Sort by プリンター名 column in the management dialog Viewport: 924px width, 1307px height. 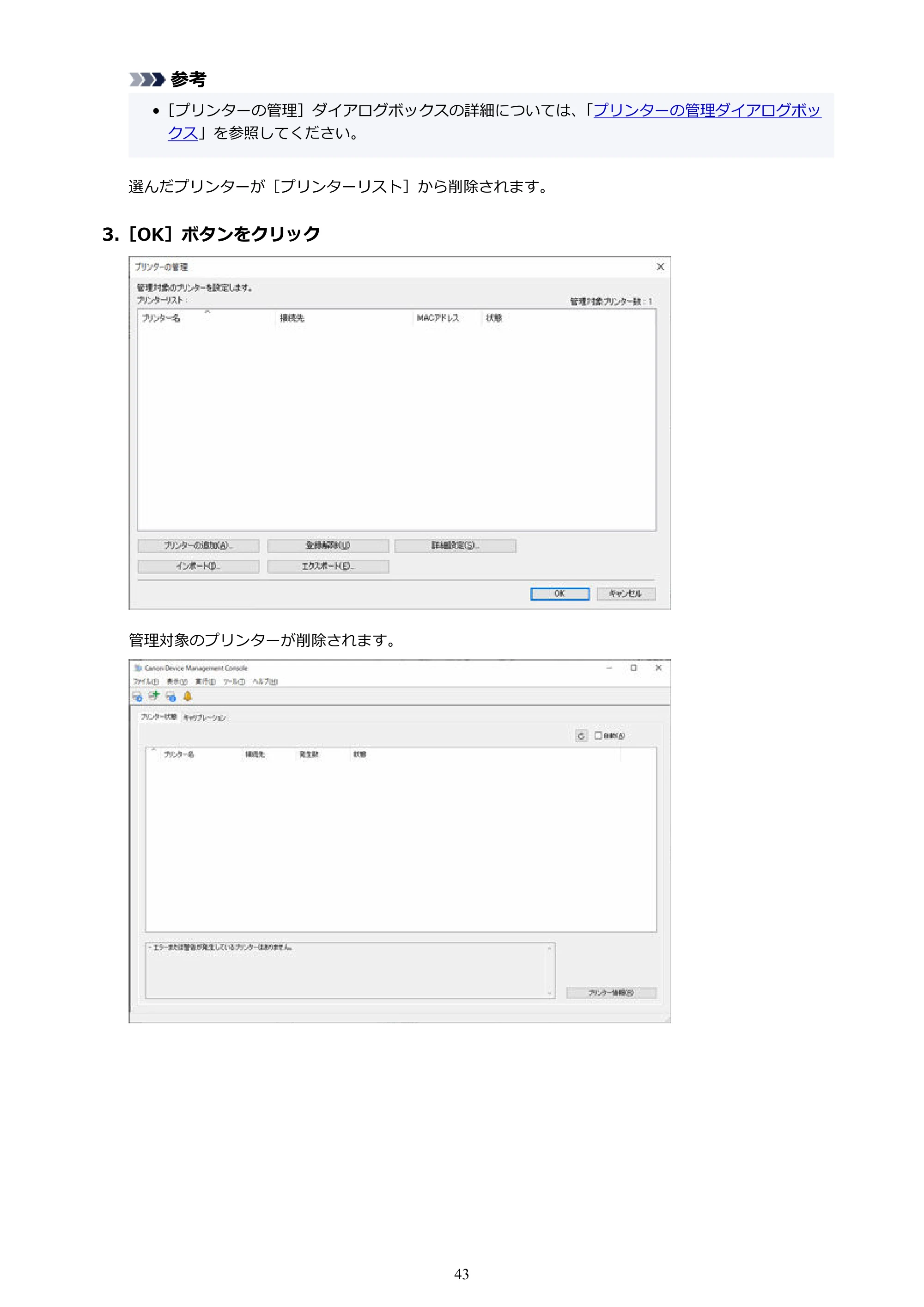[207, 318]
